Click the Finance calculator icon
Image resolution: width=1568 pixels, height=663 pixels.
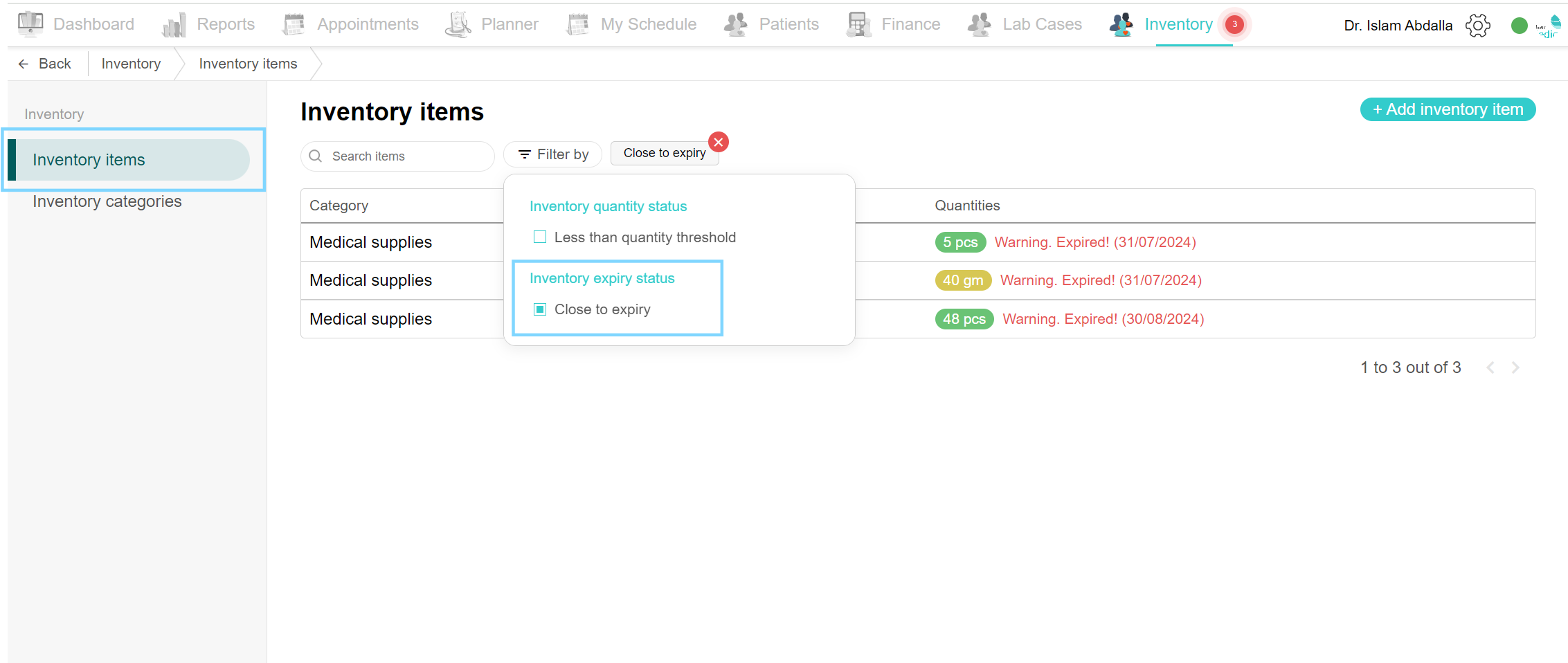pos(858,25)
